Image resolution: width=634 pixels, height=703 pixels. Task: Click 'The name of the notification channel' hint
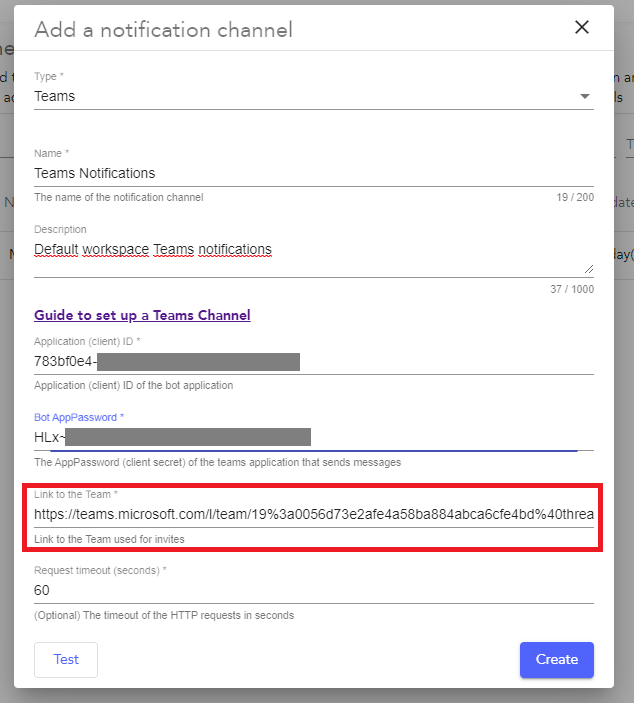(x=119, y=197)
